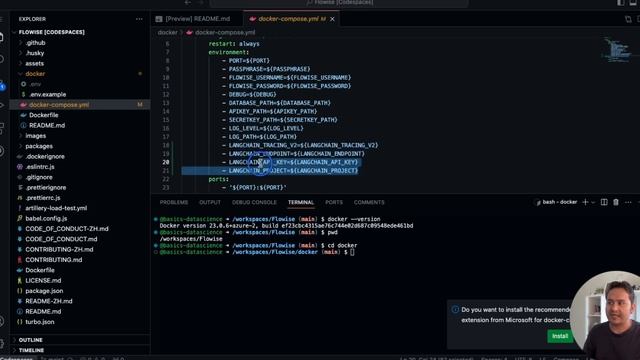Click the docker breadcrumb segment
640x360 pixels.
click(167, 32)
